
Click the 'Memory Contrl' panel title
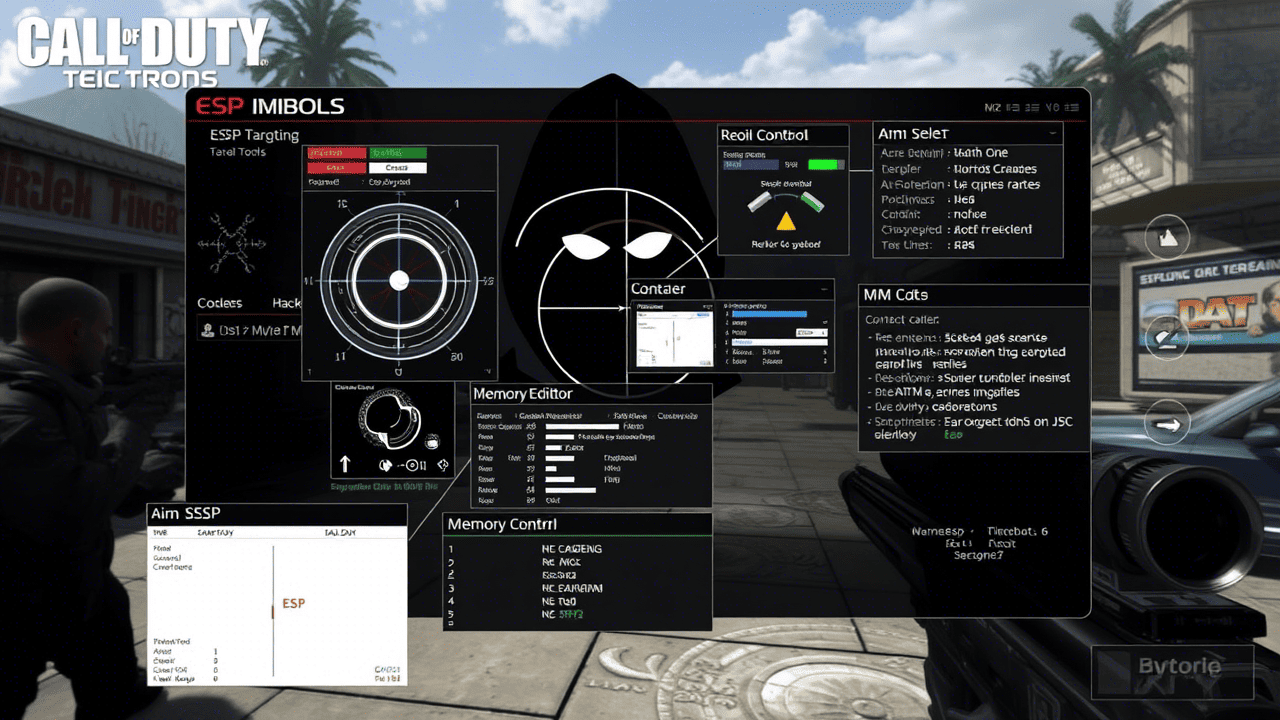coord(502,524)
